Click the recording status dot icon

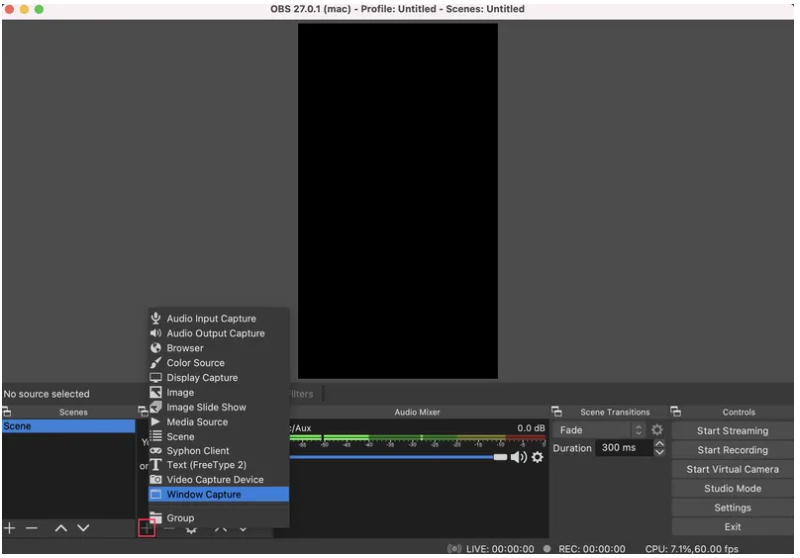547,549
